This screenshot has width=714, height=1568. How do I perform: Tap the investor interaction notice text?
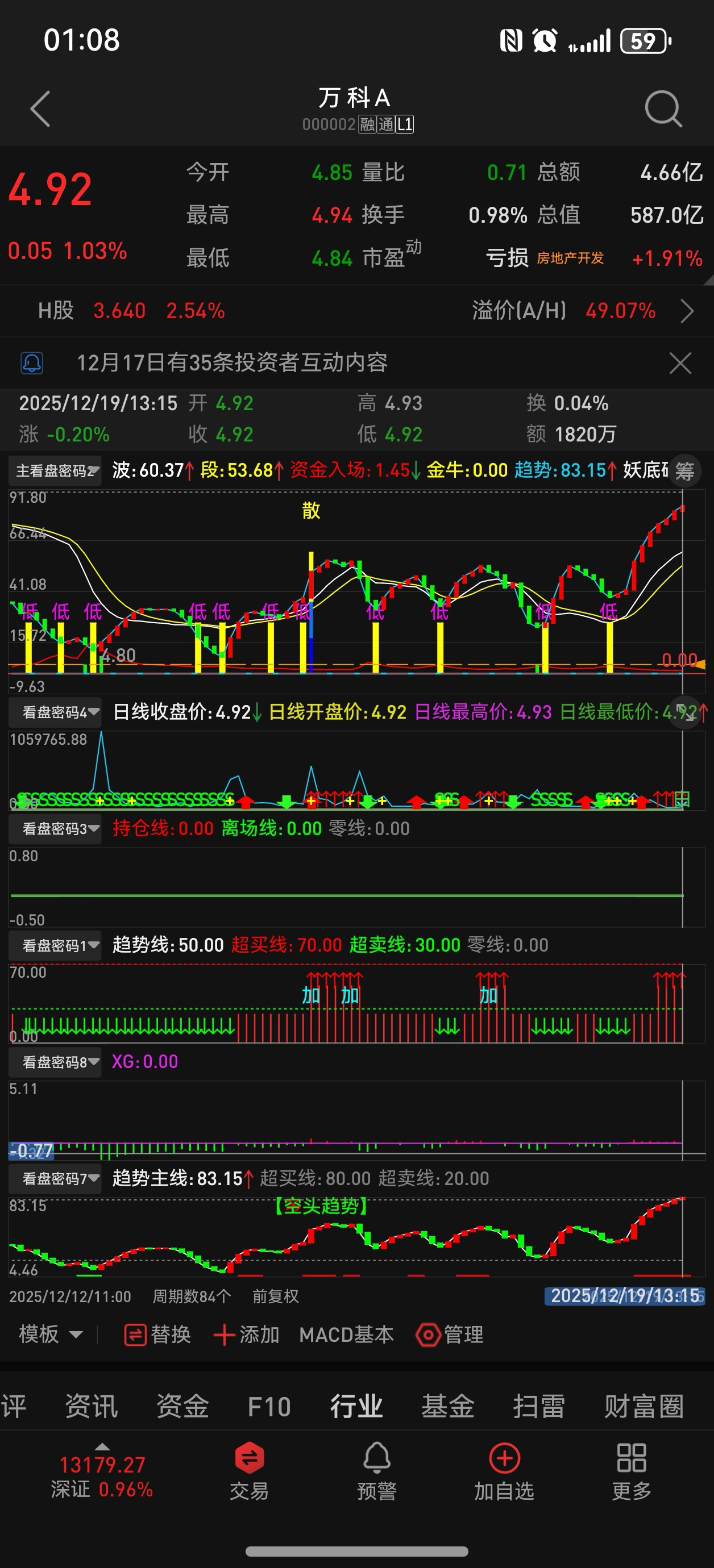[232, 363]
